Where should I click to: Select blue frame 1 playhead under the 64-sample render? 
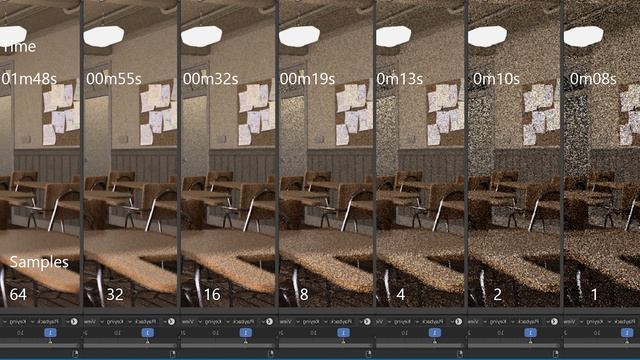(x=50, y=333)
